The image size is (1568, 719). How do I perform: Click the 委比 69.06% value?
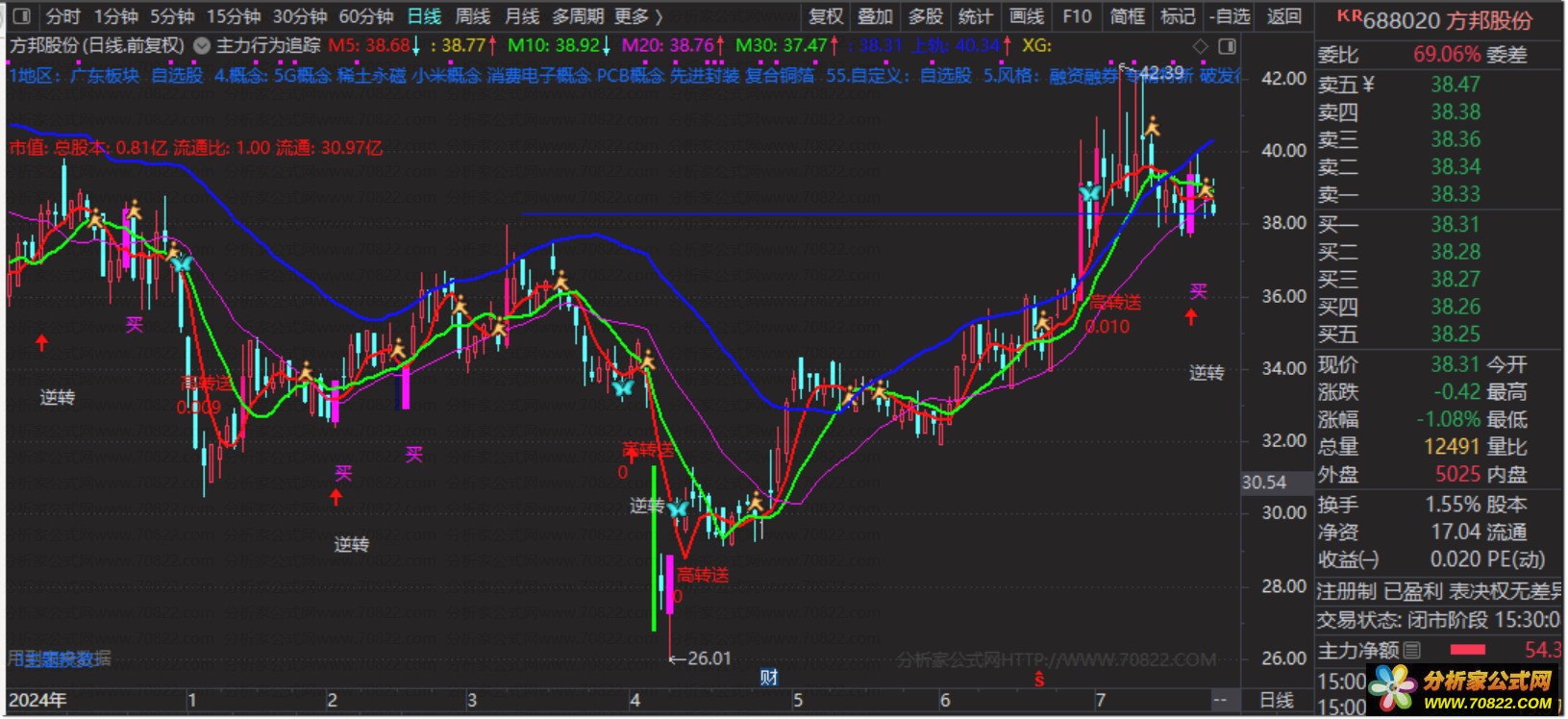1447,55
